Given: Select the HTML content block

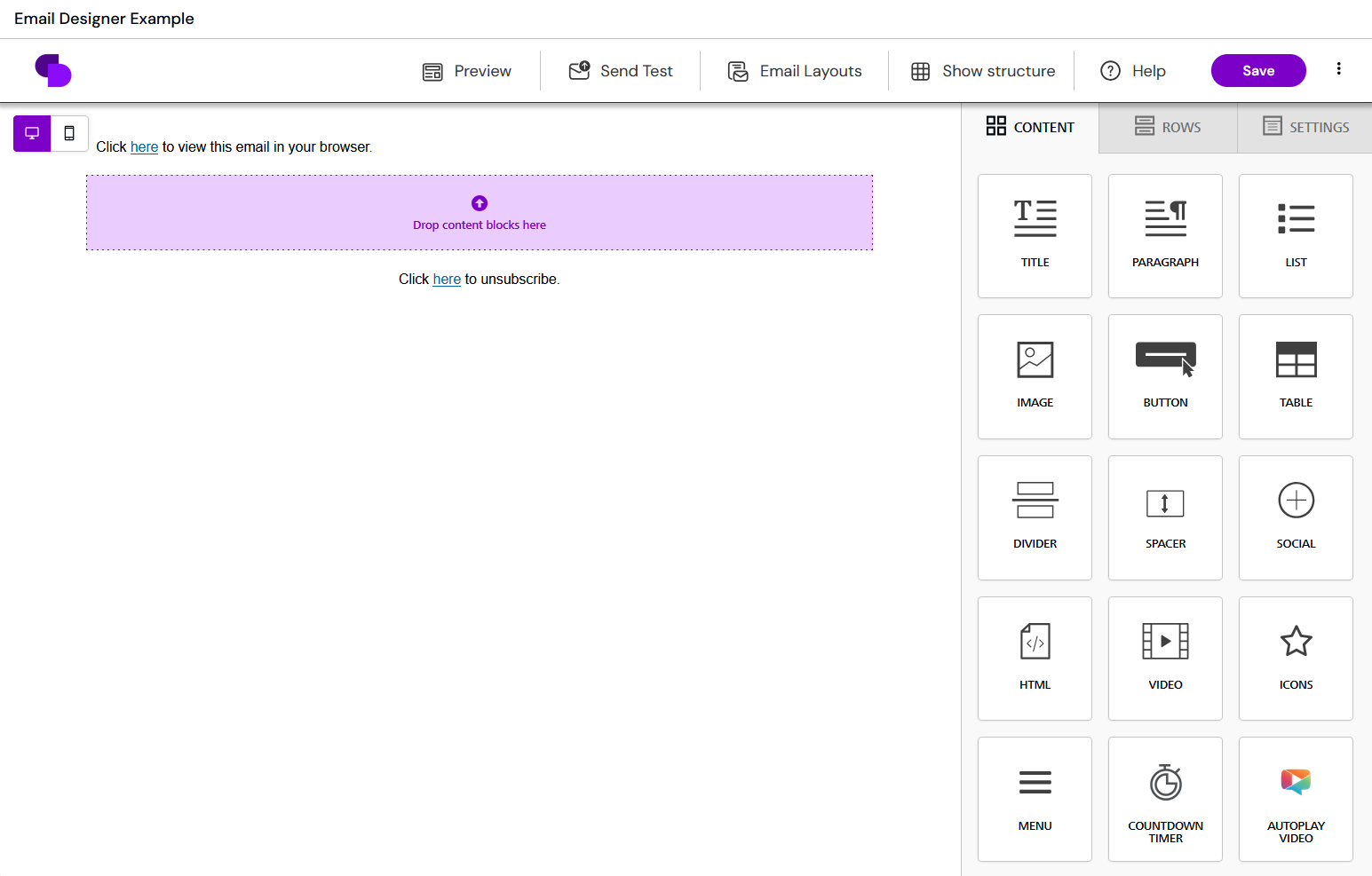Looking at the screenshot, I should tap(1035, 659).
